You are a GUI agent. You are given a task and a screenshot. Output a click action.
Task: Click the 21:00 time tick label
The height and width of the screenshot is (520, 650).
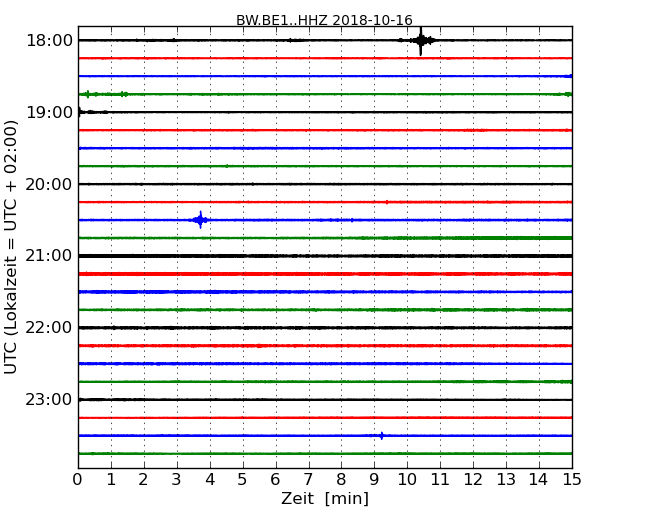tap(49, 256)
